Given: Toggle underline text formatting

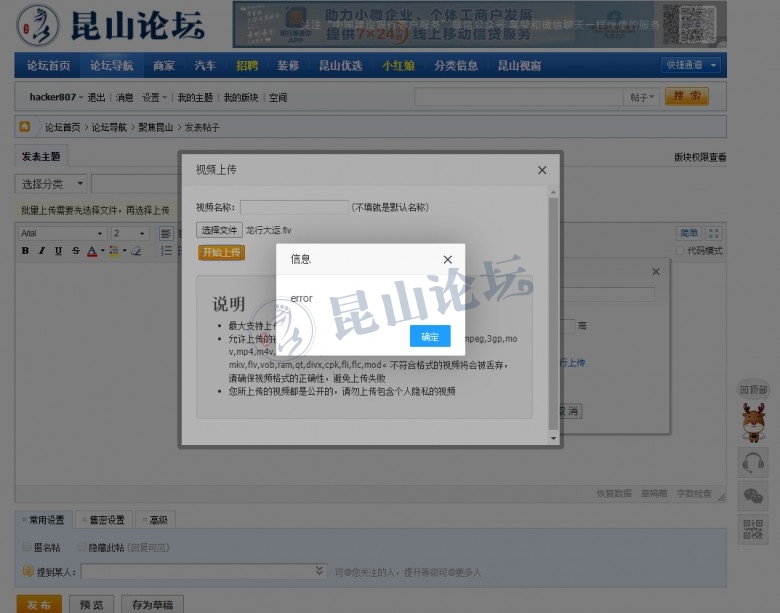Looking at the screenshot, I should pyautogui.click(x=58, y=251).
